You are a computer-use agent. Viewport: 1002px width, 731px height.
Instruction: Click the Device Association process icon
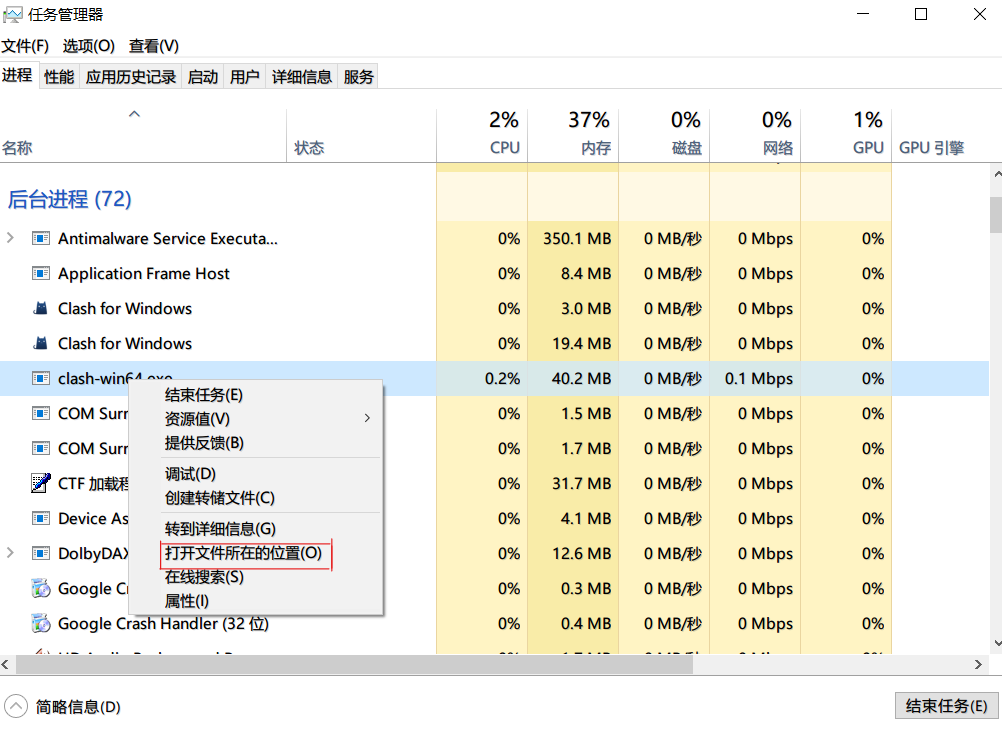[x=41, y=518]
